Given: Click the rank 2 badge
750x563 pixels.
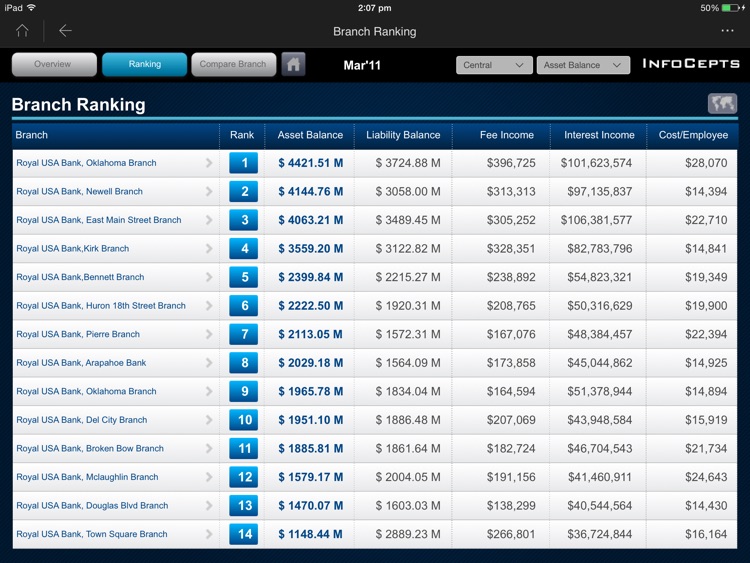Looking at the screenshot, I should [243, 191].
